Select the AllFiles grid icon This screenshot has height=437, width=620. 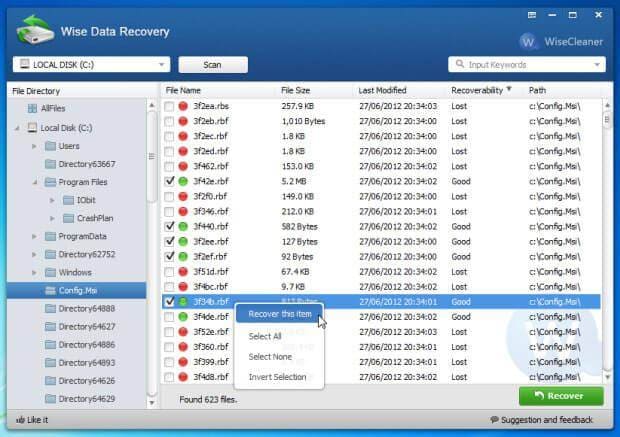point(32,108)
